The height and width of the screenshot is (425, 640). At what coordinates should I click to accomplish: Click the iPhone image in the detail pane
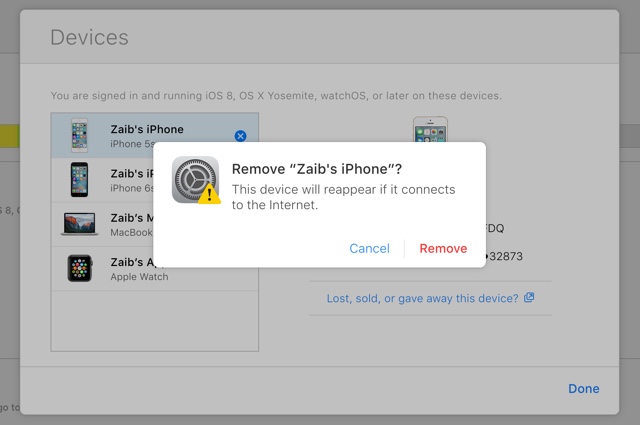430,129
